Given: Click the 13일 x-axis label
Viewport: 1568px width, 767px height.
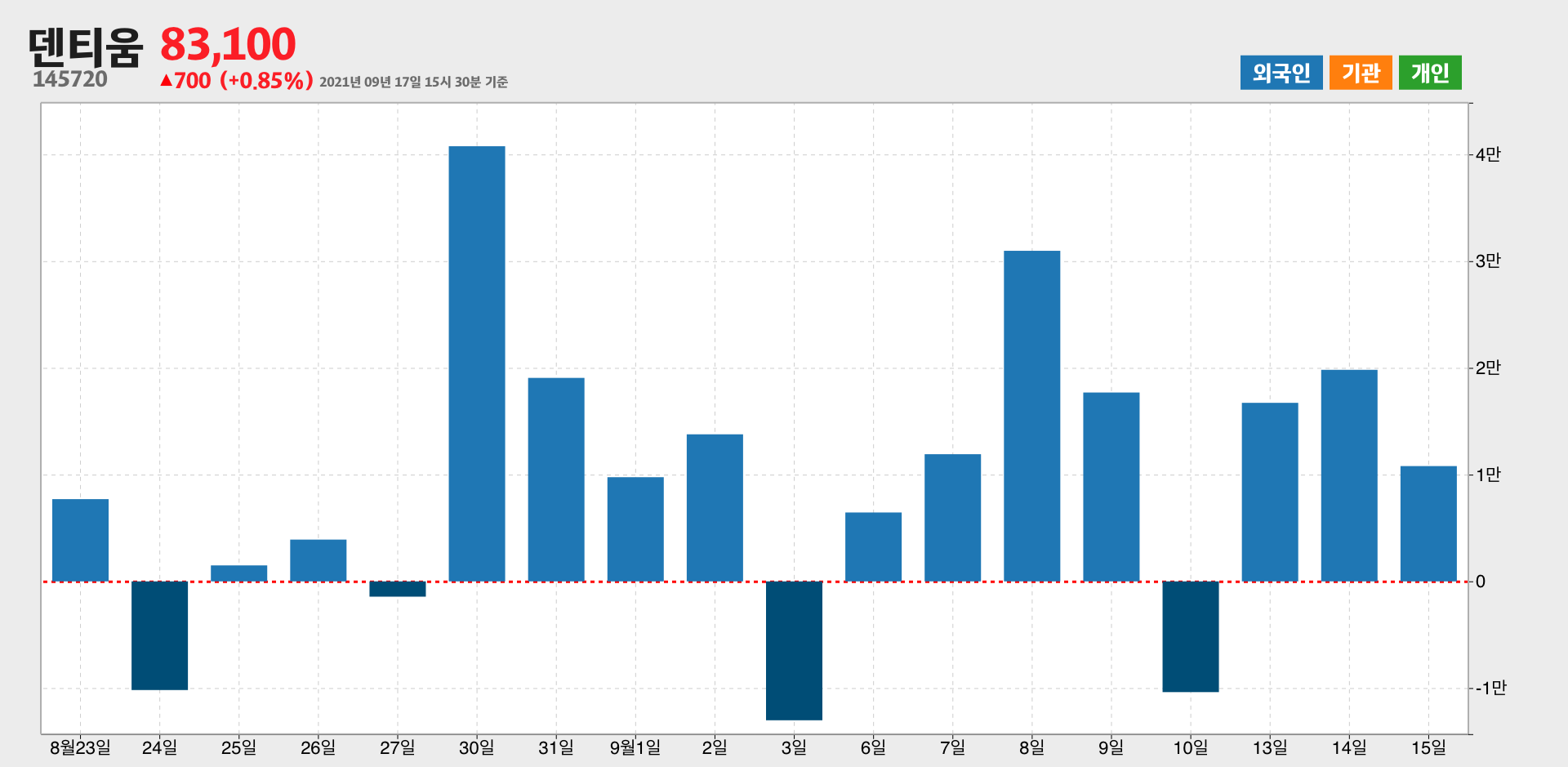Looking at the screenshot, I should (x=1270, y=747).
